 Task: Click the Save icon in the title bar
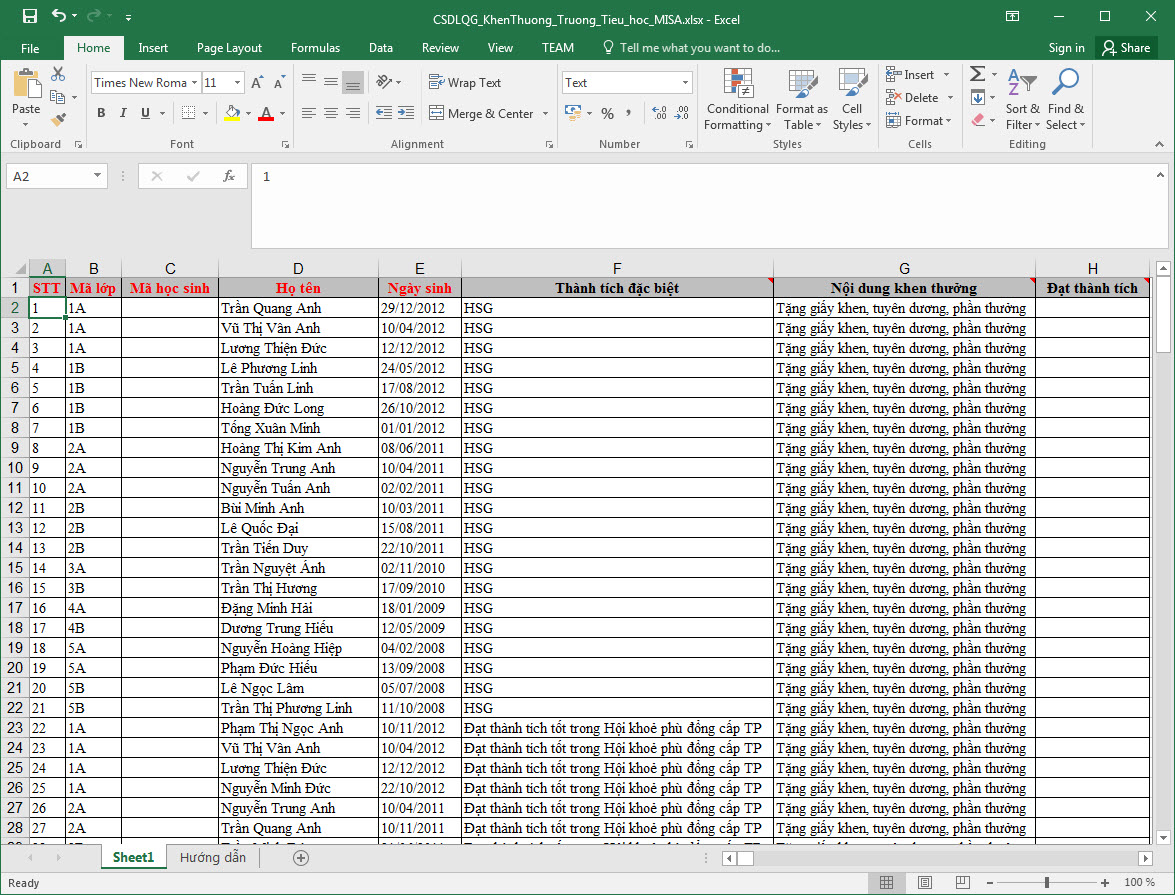pos(29,17)
